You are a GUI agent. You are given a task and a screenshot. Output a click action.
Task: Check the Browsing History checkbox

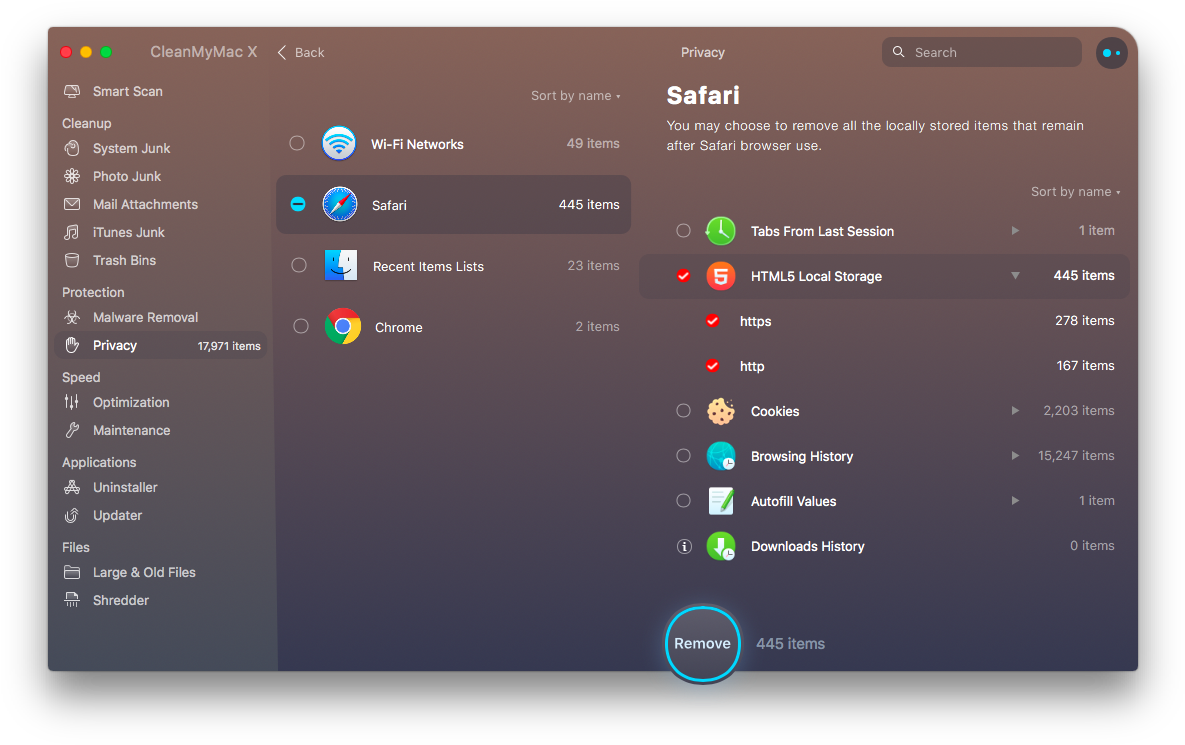tap(683, 456)
